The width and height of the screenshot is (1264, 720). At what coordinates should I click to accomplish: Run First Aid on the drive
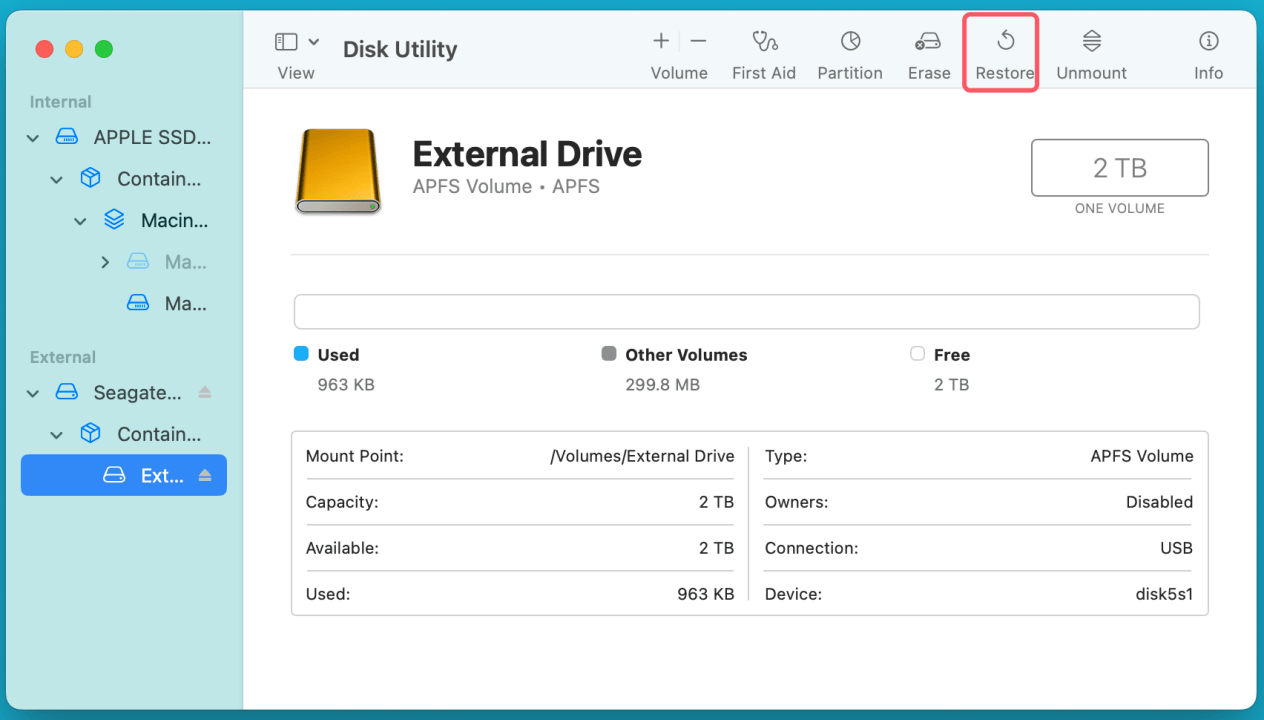(x=764, y=50)
